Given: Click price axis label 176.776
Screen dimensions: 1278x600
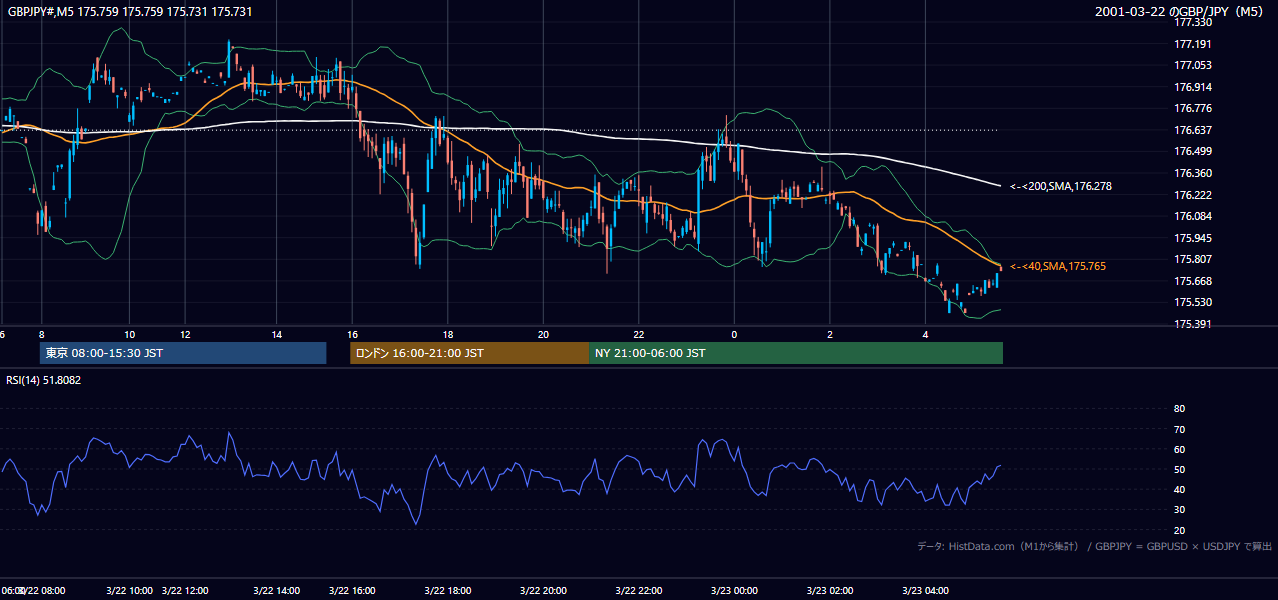Looking at the screenshot, I should tap(1192, 108).
